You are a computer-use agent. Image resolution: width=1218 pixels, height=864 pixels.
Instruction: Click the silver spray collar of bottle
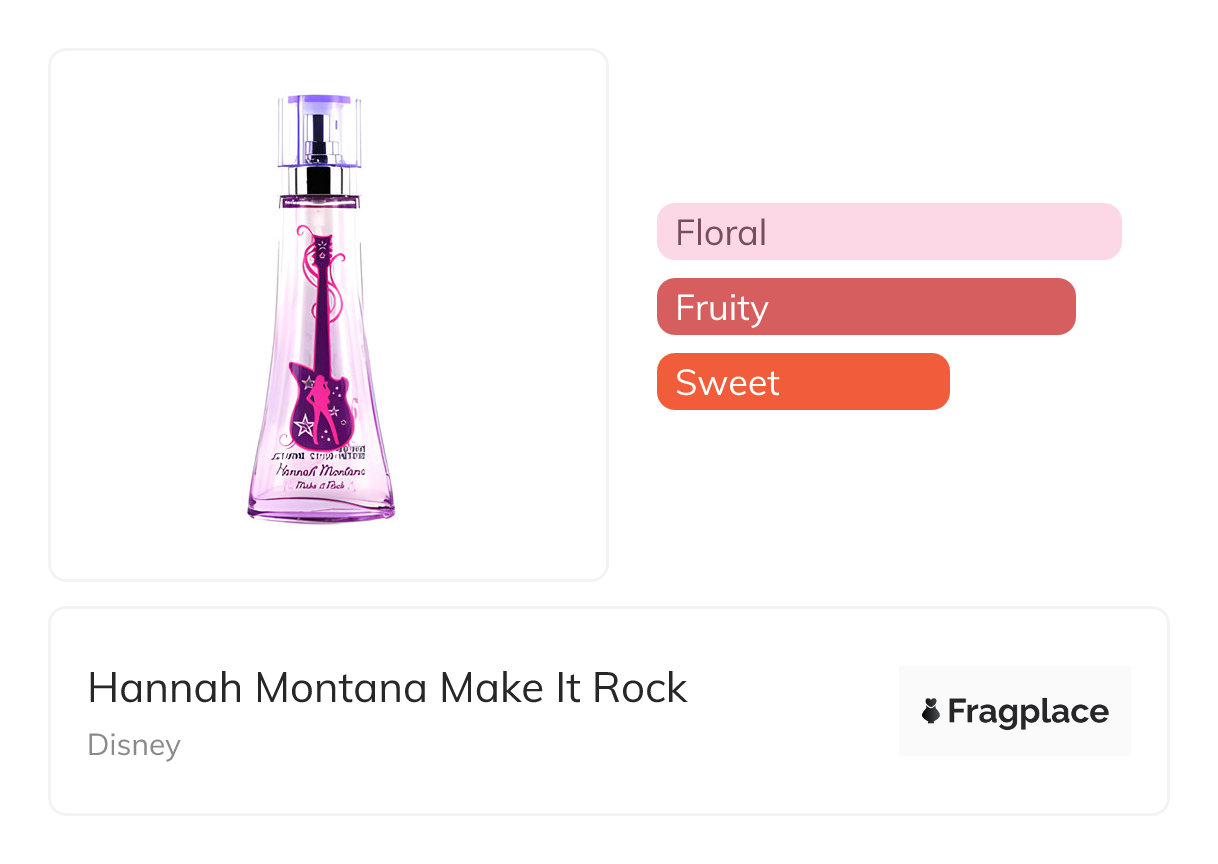coord(319,182)
